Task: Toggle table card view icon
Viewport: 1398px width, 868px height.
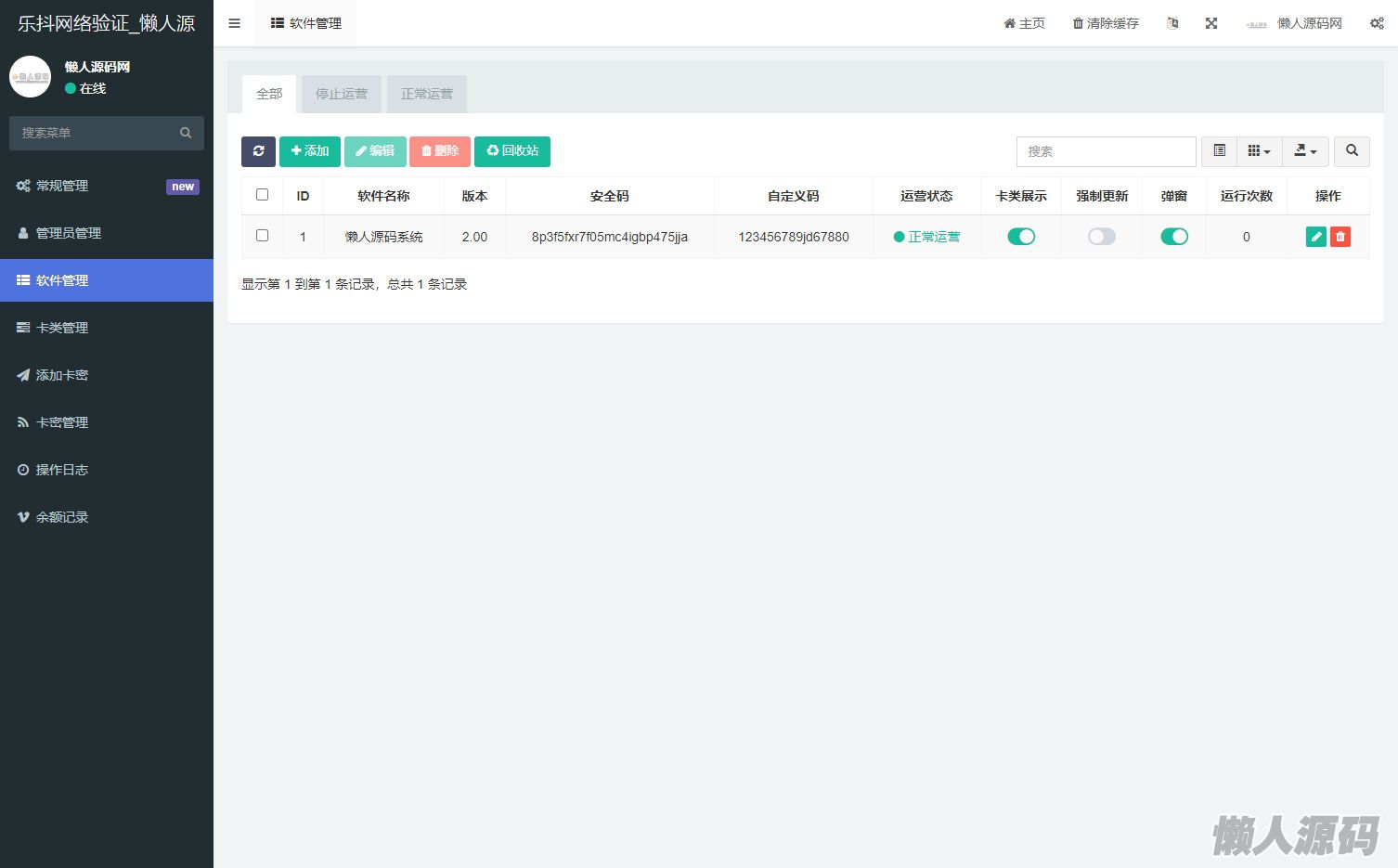Action: point(1220,151)
